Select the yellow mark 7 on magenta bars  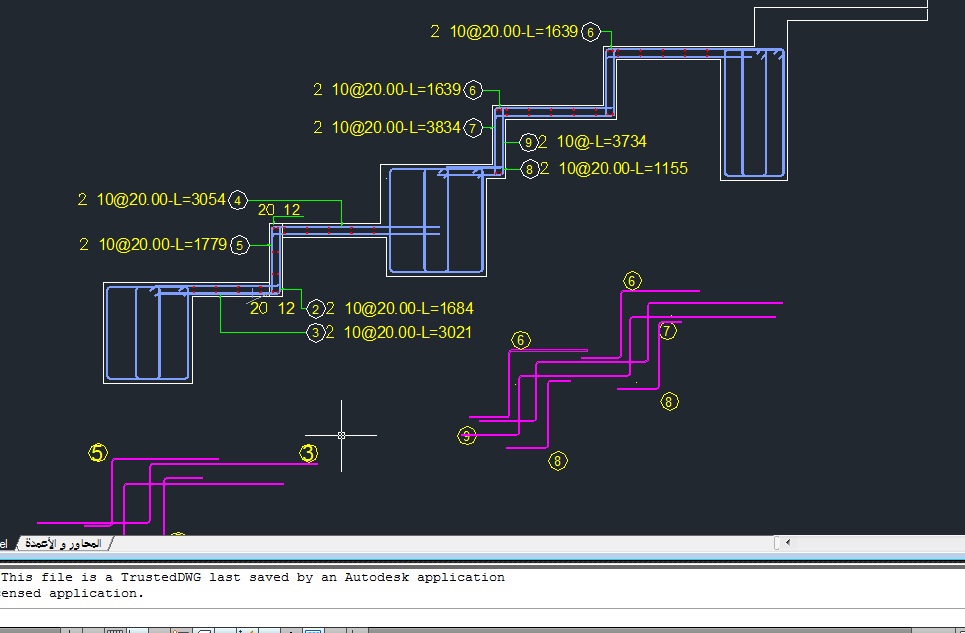(668, 332)
